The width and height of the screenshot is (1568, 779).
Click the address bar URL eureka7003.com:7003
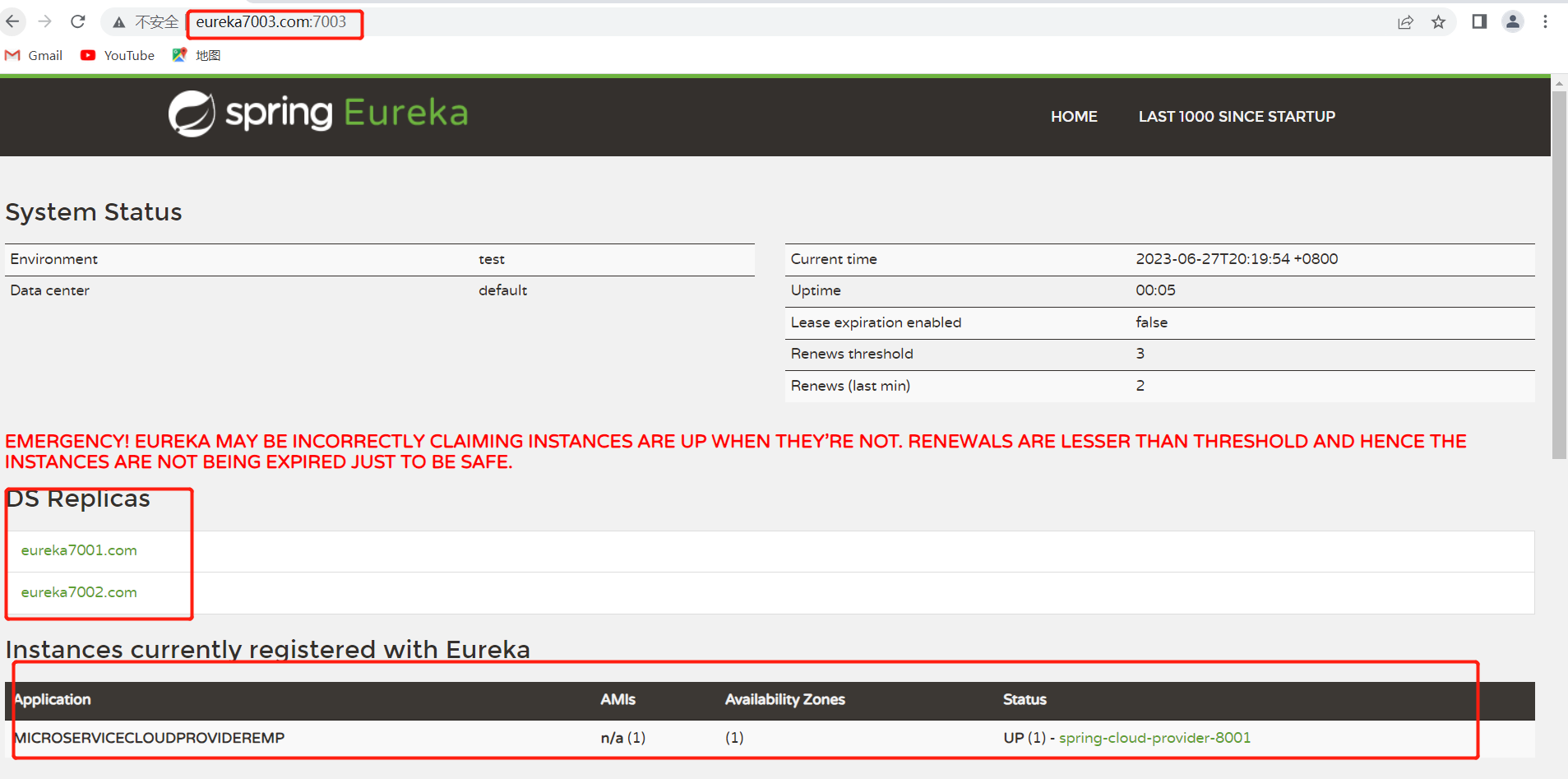click(x=271, y=22)
